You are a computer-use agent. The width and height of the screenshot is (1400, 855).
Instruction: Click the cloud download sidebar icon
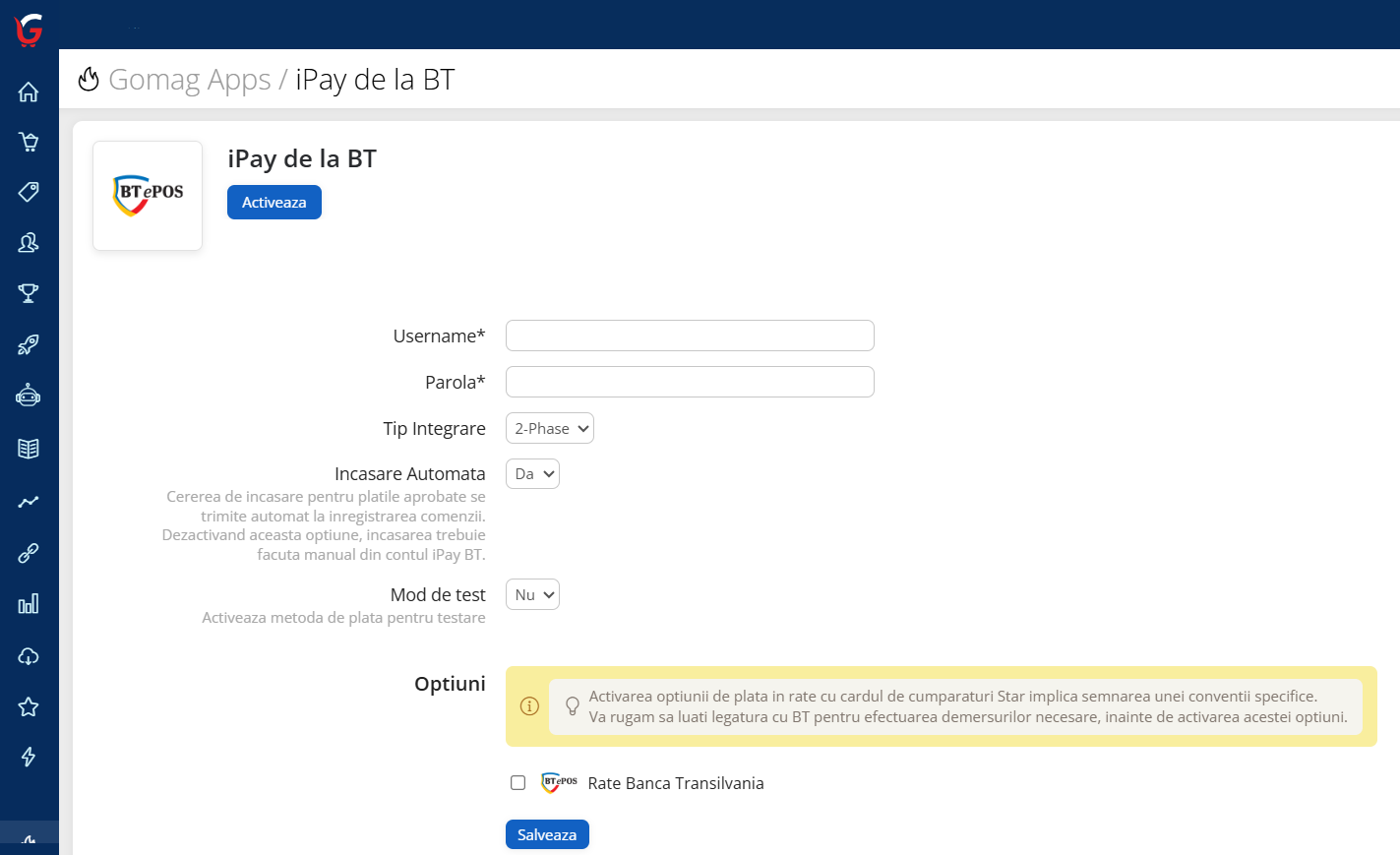pos(29,656)
